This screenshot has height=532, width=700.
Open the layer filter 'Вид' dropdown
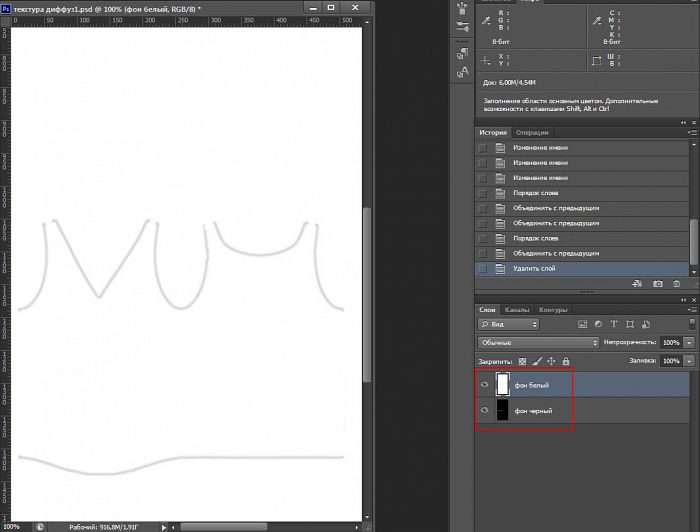click(x=508, y=324)
